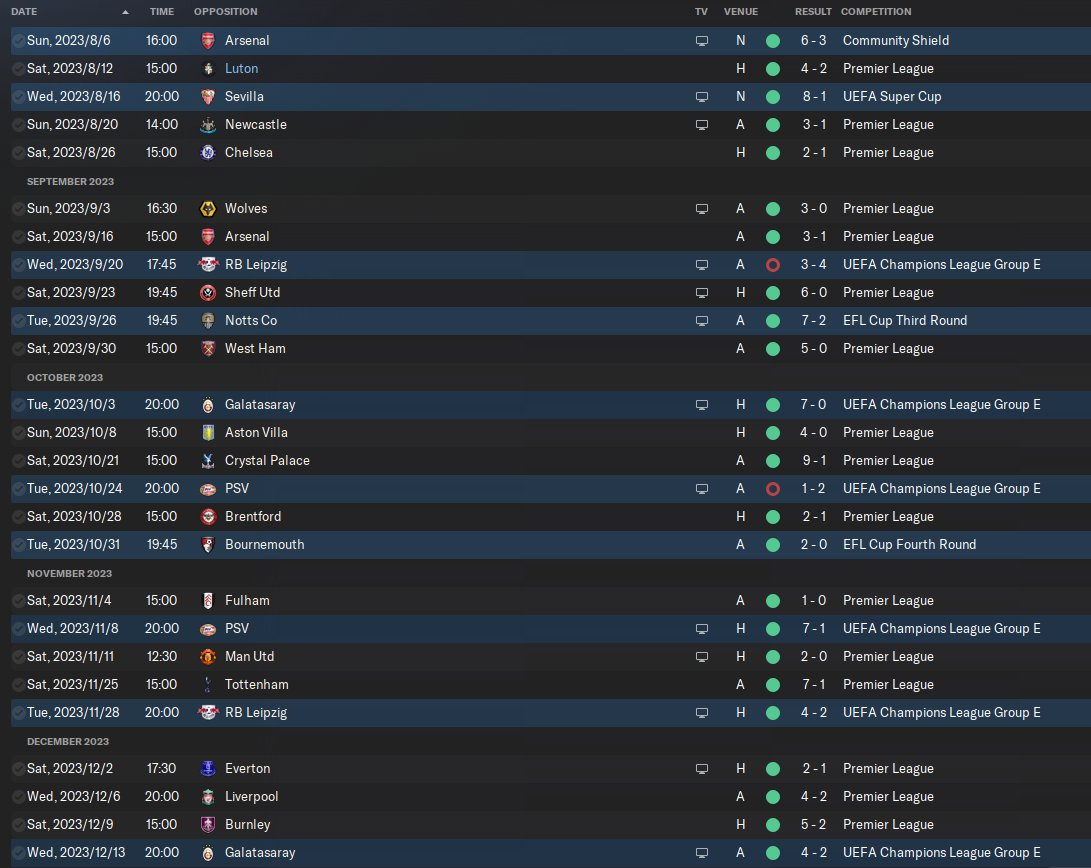Click the Crystal Palace club badge
The width and height of the screenshot is (1091, 868).
coord(208,461)
